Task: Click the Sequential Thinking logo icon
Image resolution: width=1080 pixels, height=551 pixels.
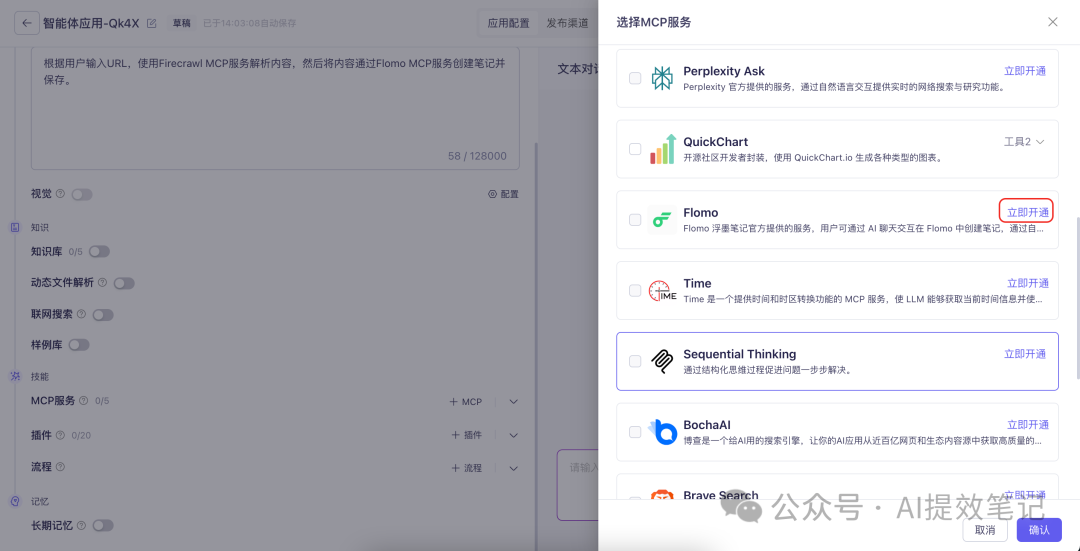Action: [662, 362]
